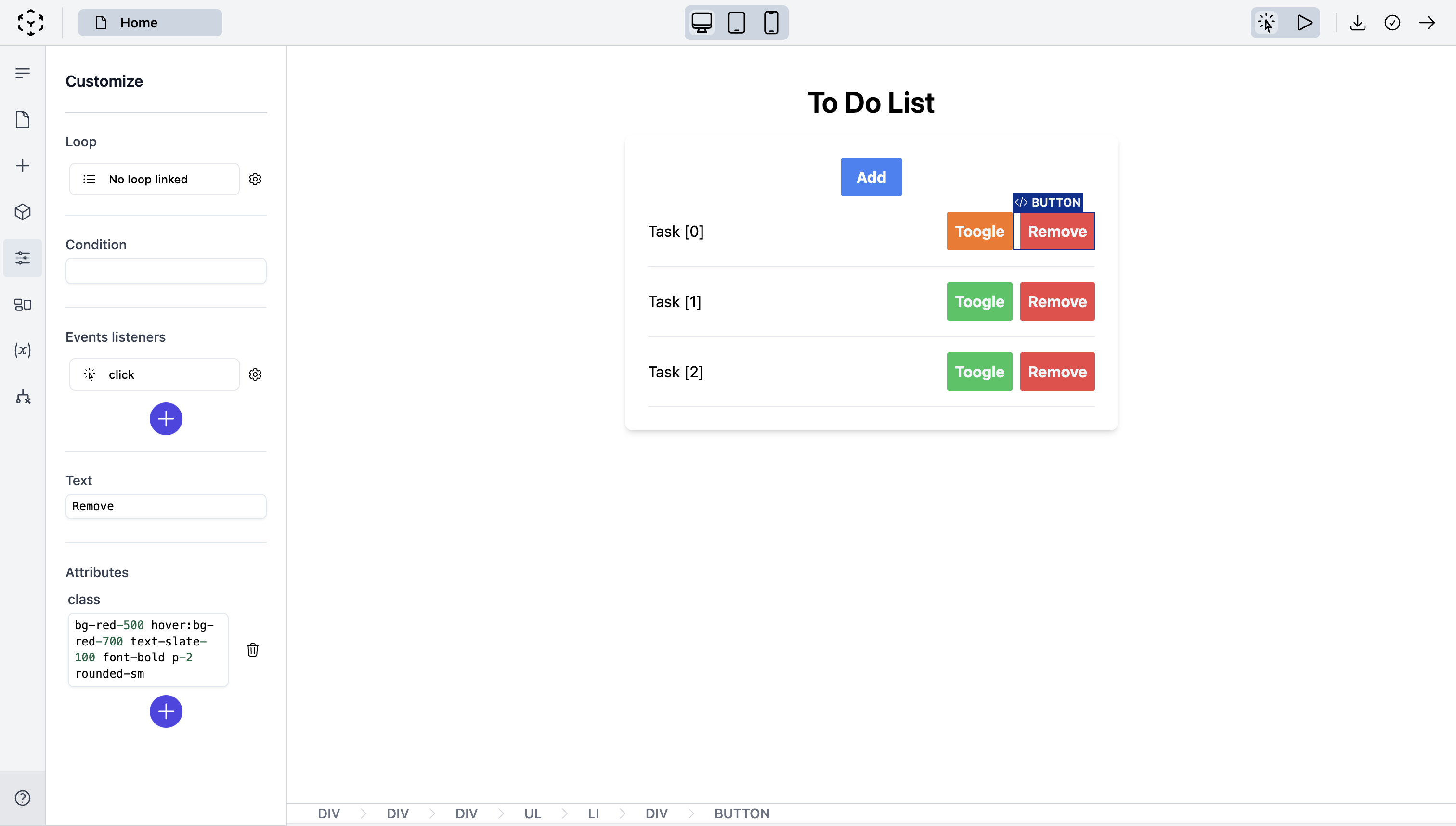Click the checkmark circle icon
The image size is (1456, 826).
pos(1392,23)
